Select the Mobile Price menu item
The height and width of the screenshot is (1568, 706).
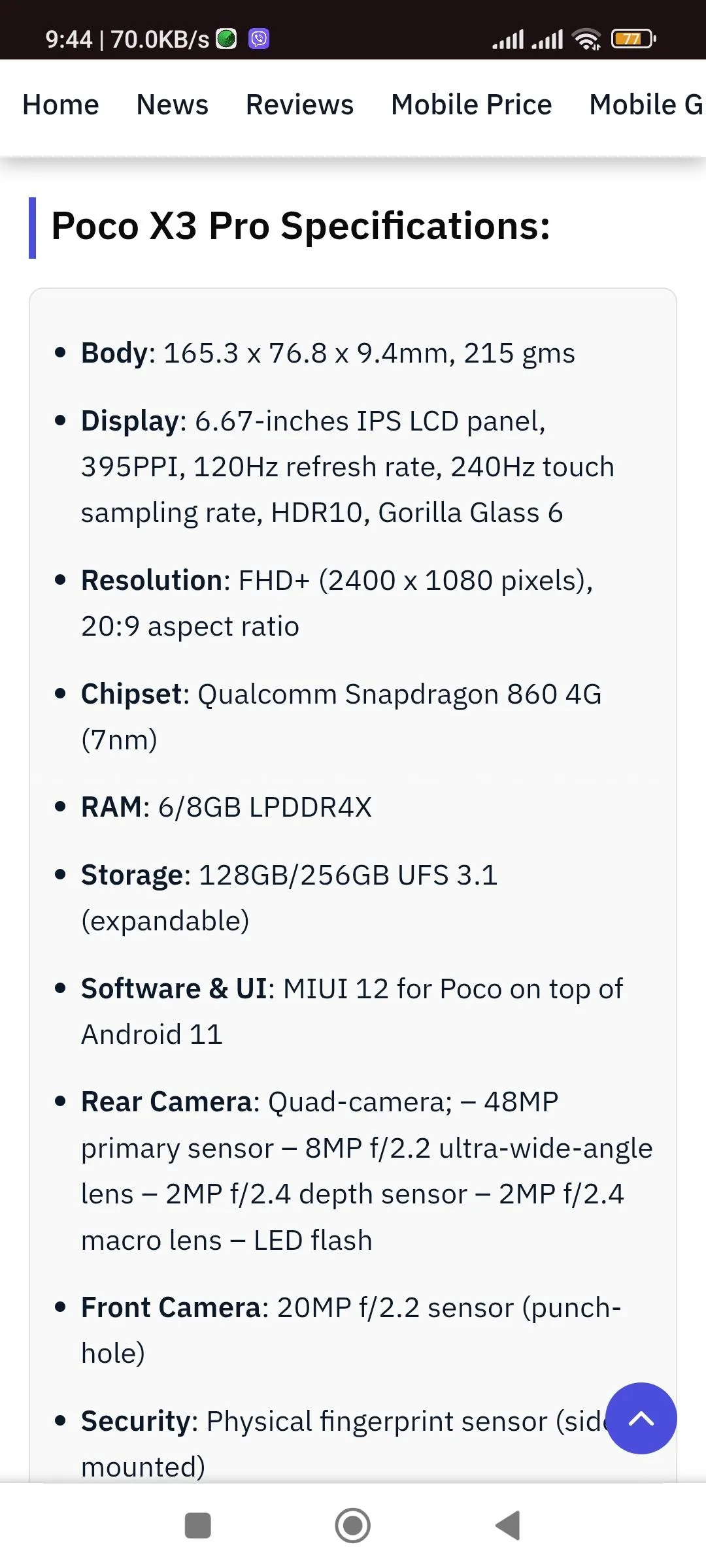(471, 105)
